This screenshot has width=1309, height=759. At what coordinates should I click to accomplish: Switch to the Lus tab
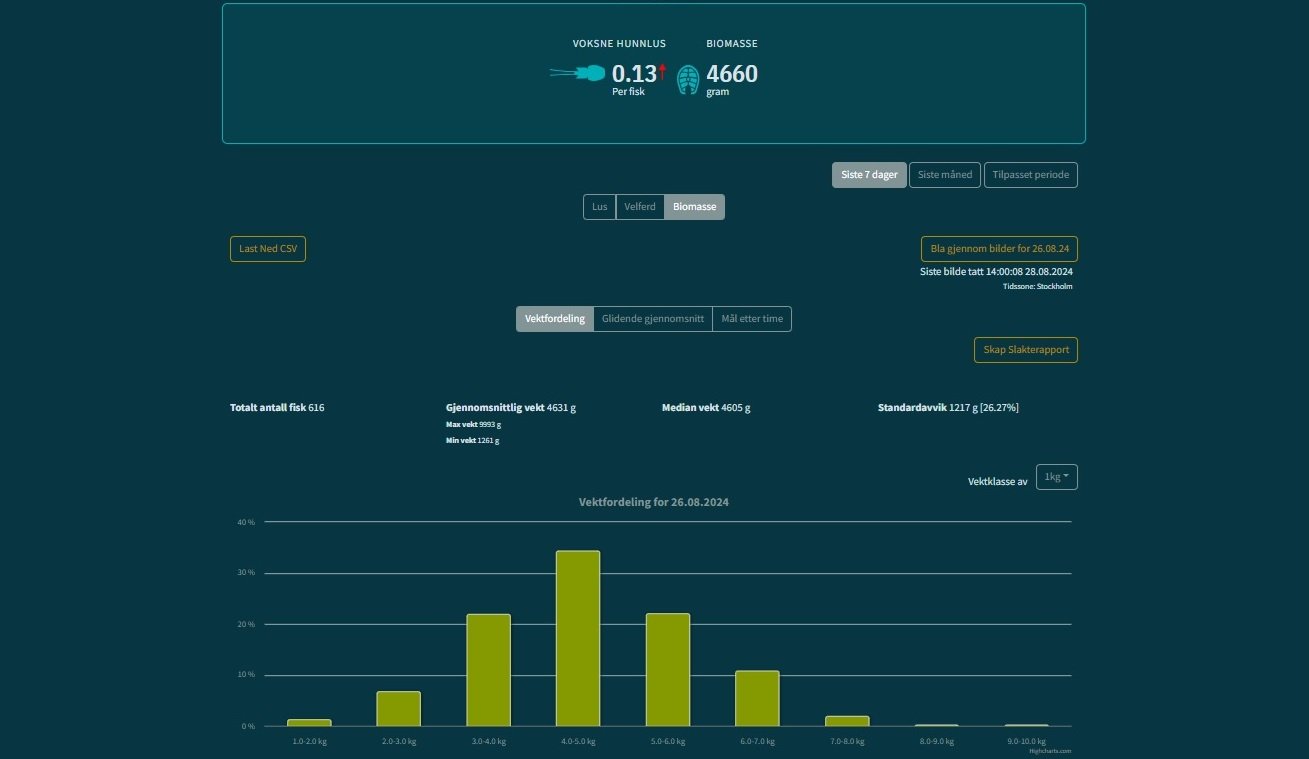click(x=600, y=207)
